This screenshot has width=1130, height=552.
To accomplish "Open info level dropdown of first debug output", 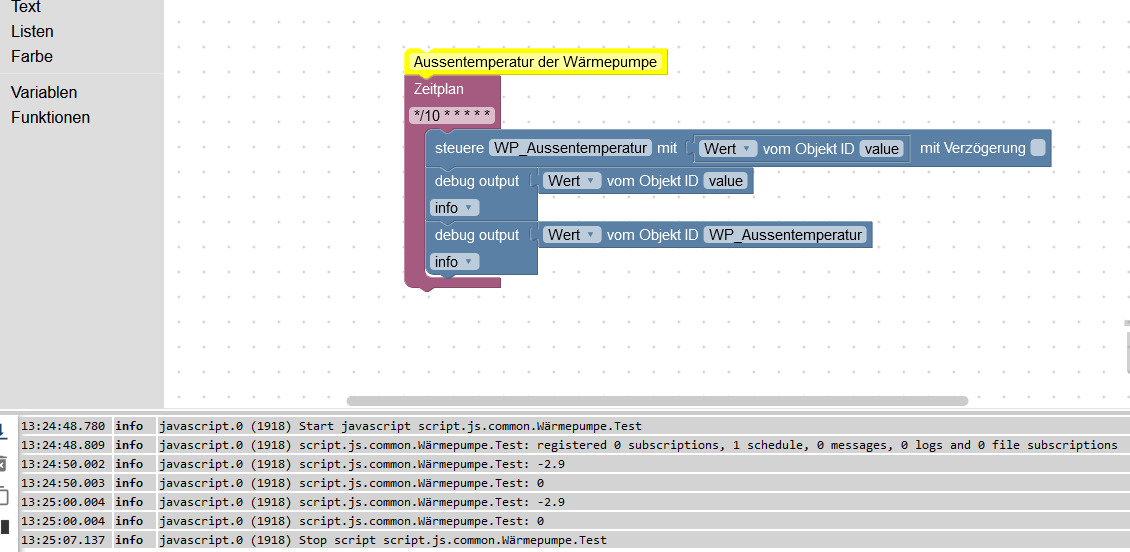I will (x=454, y=208).
